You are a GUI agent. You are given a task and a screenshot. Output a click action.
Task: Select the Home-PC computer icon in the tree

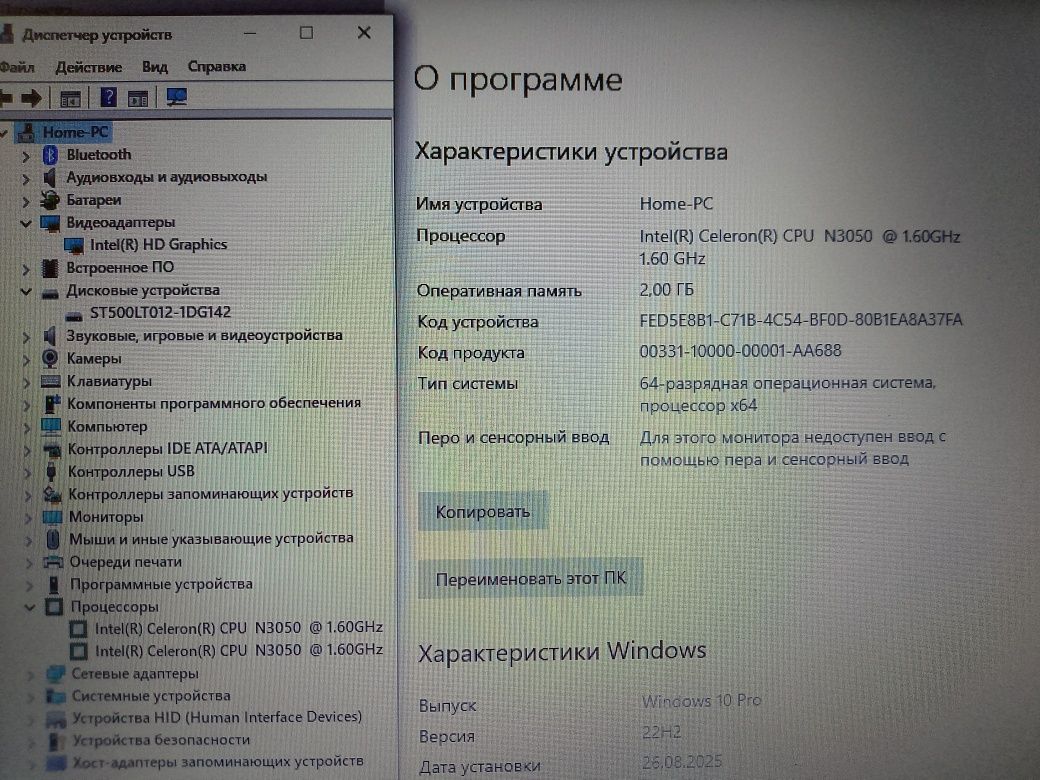[26, 132]
